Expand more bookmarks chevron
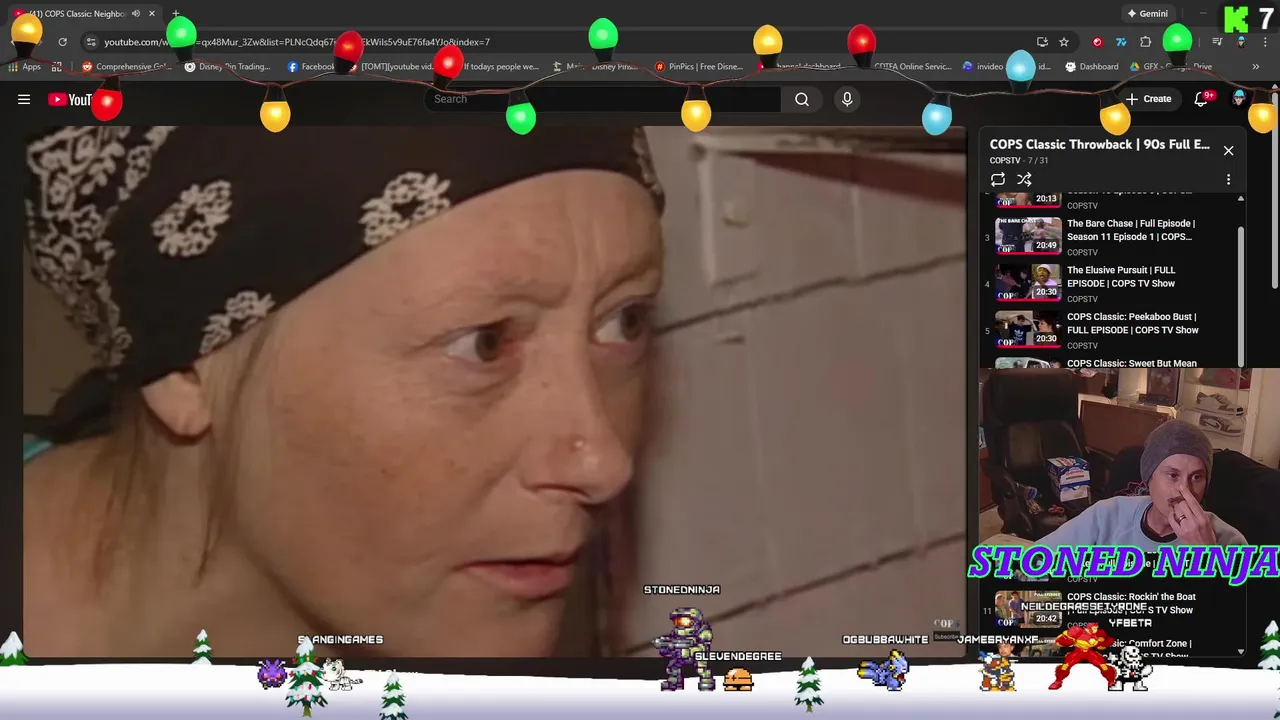1280x720 pixels. (1255, 67)
